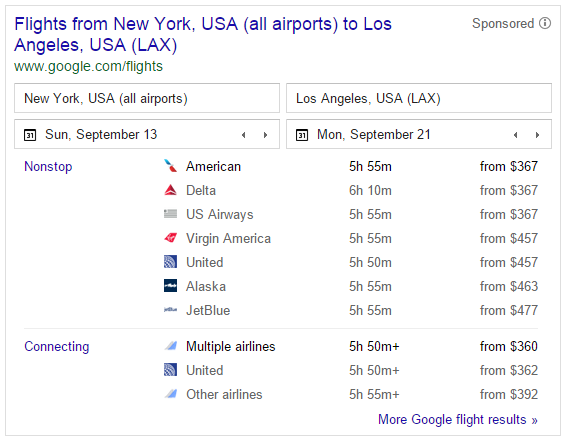Screen dimensions: 564x440
Task: Open the Nonstop flights link
Action: pyautogui.click(x=48, y=167)
